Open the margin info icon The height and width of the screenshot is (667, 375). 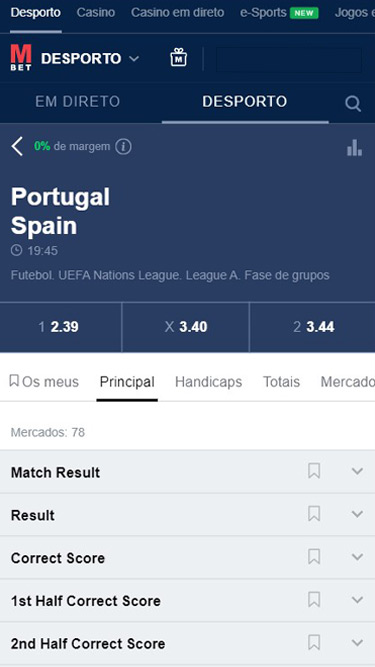[x=123, y=147]
